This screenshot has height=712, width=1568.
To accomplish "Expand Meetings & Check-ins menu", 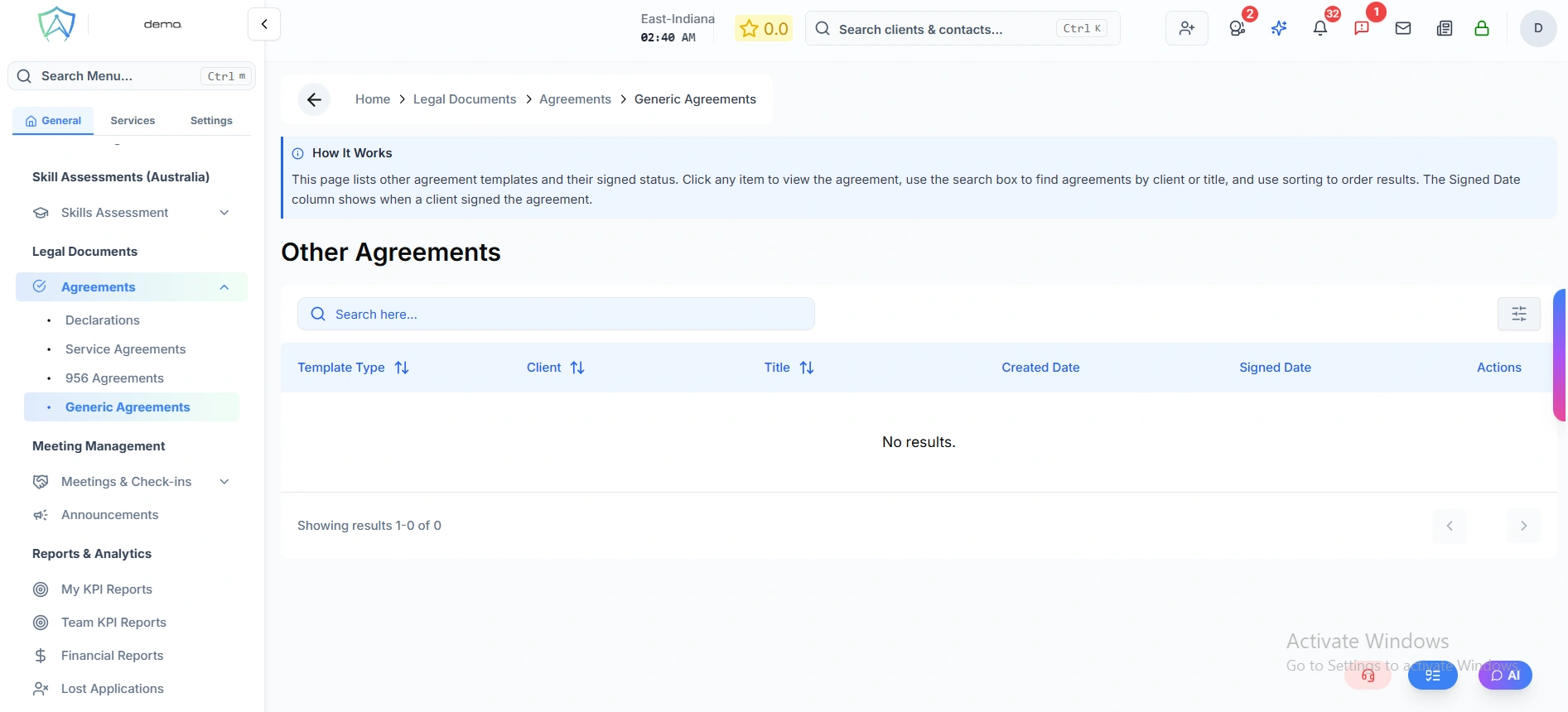I will coord(224,482).
